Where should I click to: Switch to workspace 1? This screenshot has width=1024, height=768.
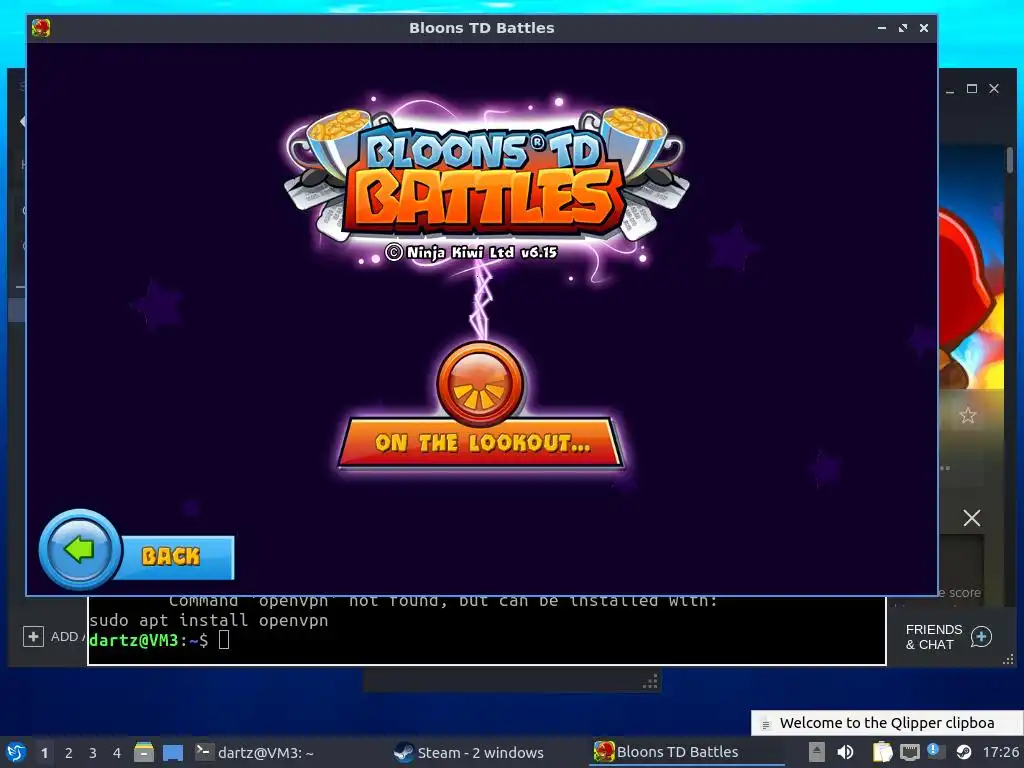point(44,753)
